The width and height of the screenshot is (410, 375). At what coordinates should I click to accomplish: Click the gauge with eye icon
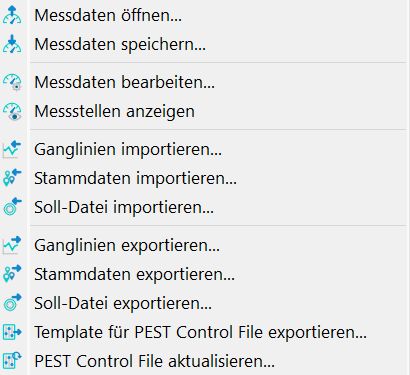coord(12,111)
